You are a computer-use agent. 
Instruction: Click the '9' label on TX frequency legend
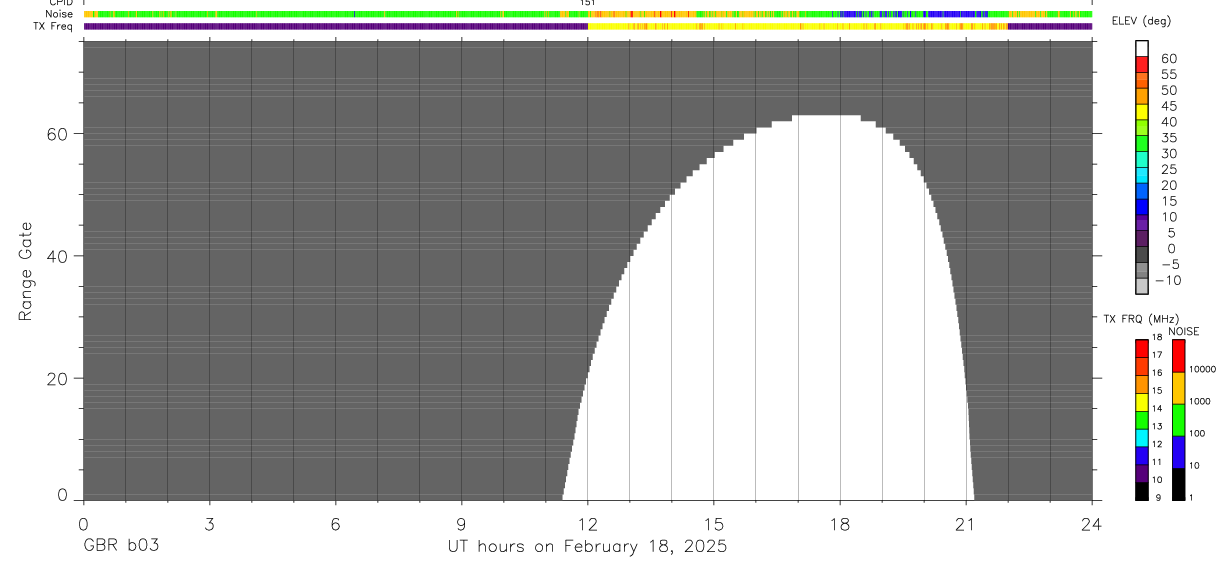tap(1157, 497)
